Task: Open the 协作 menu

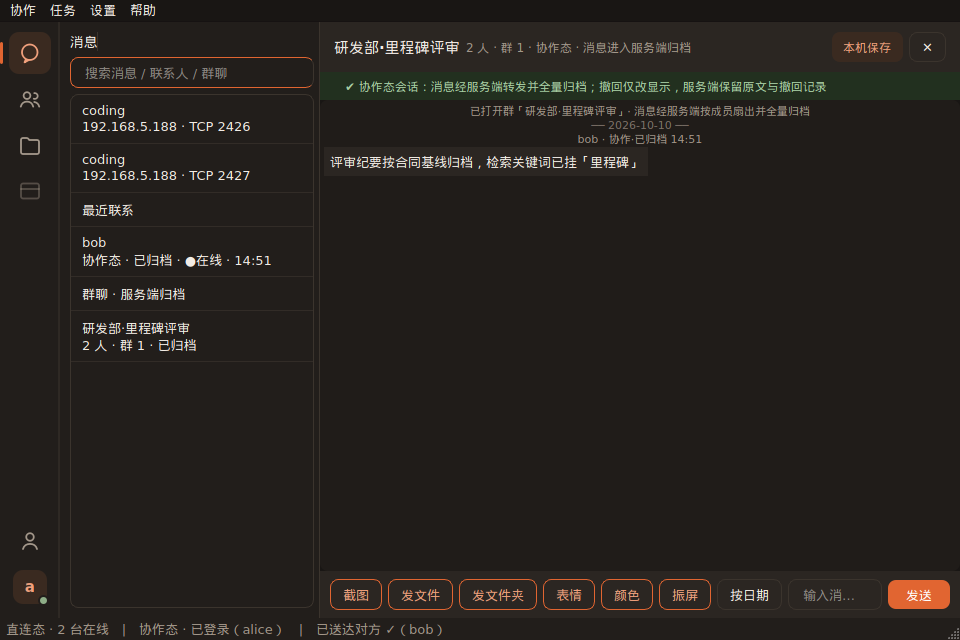Action: (x=23, y=10)
